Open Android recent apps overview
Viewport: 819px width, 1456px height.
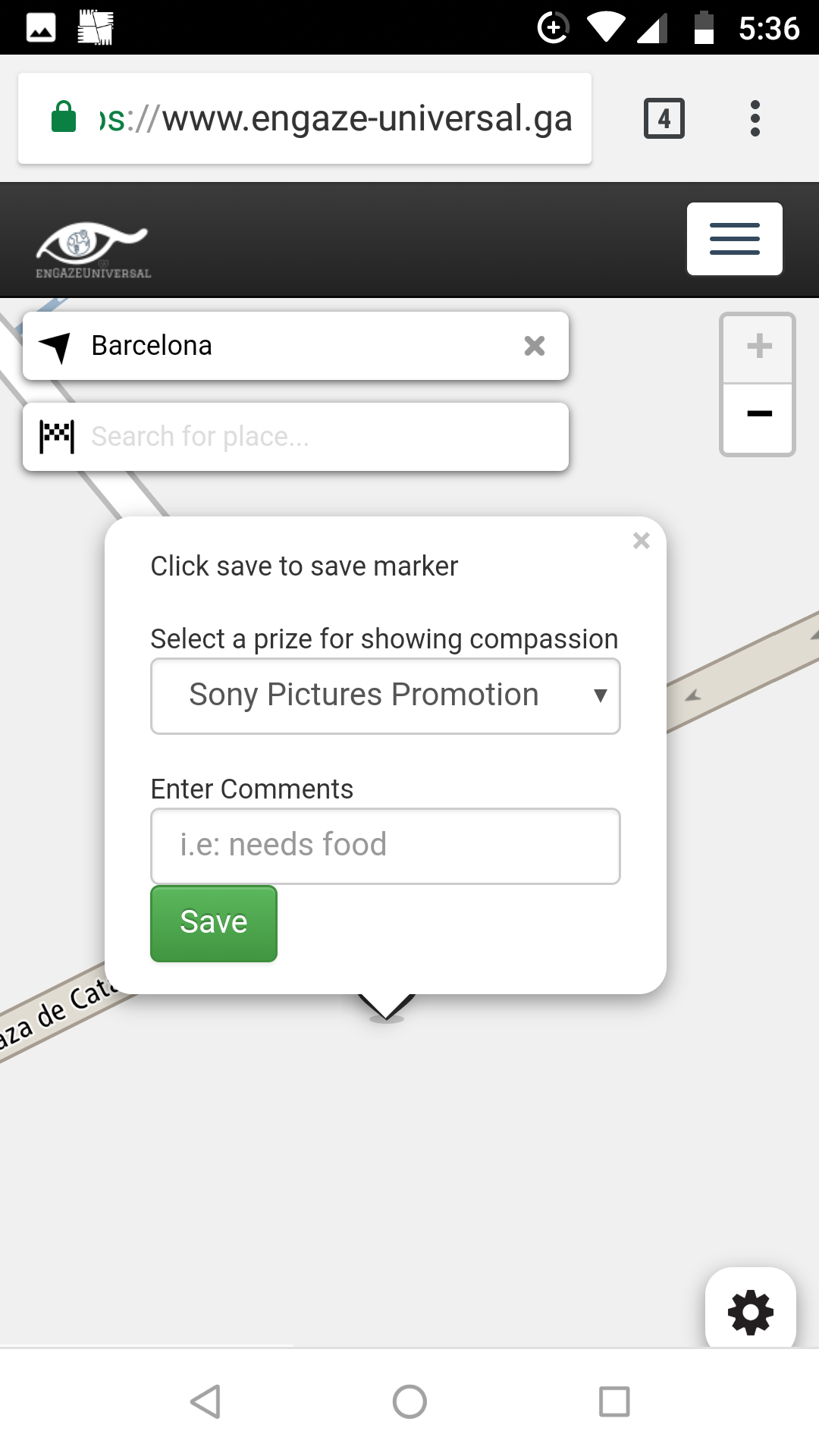tap(614, 1401)
